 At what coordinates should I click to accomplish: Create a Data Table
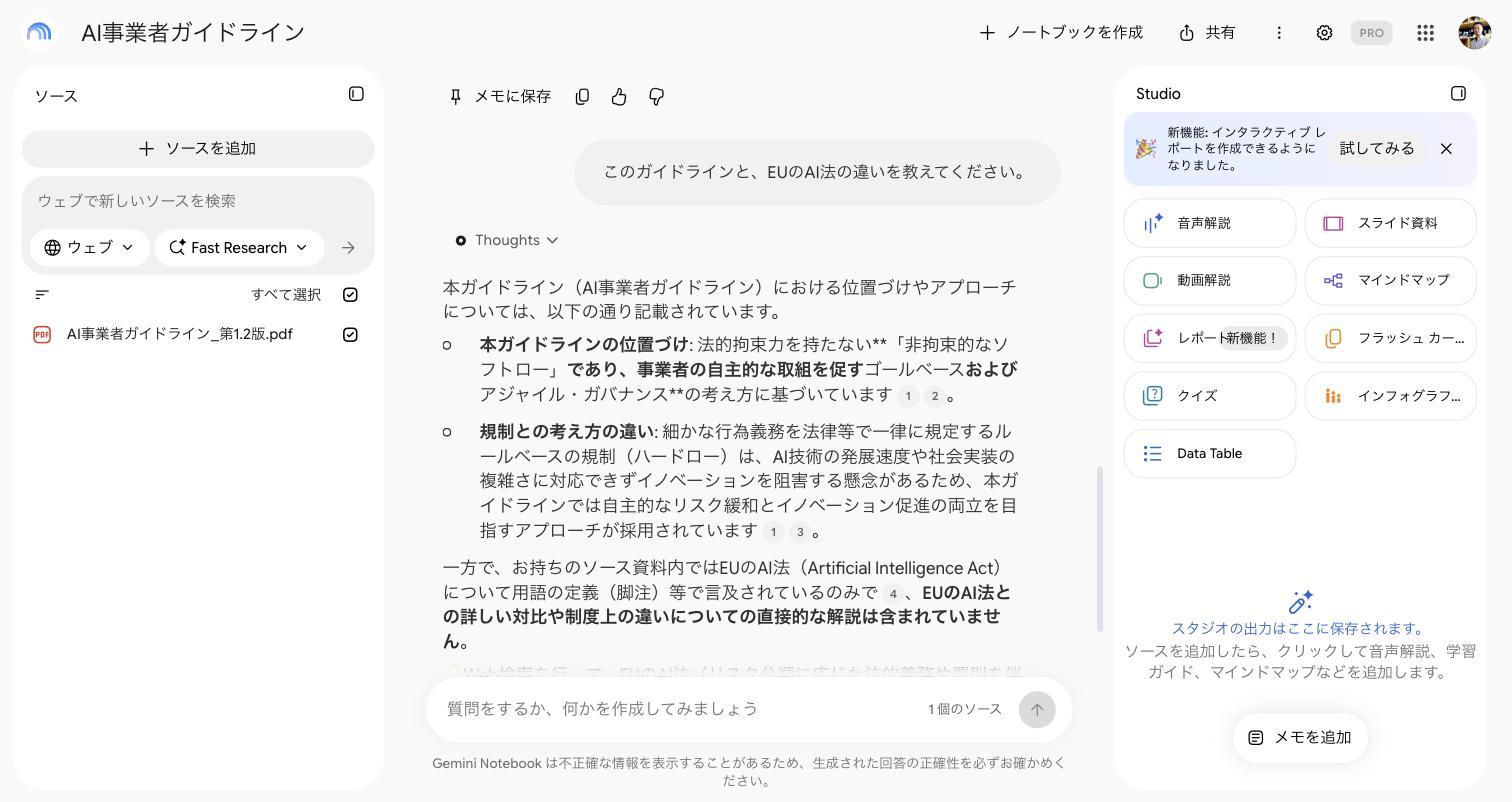[1210, 454]
